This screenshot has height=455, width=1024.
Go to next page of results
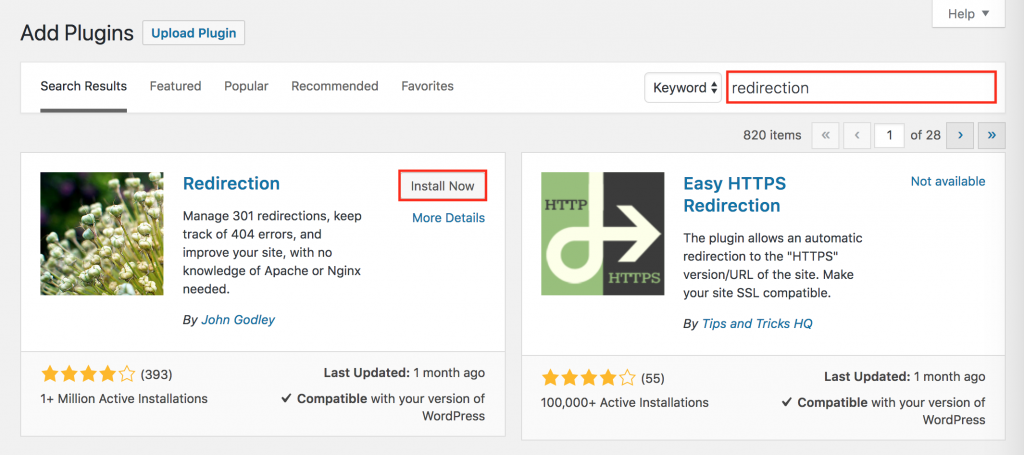click(960, 134)
